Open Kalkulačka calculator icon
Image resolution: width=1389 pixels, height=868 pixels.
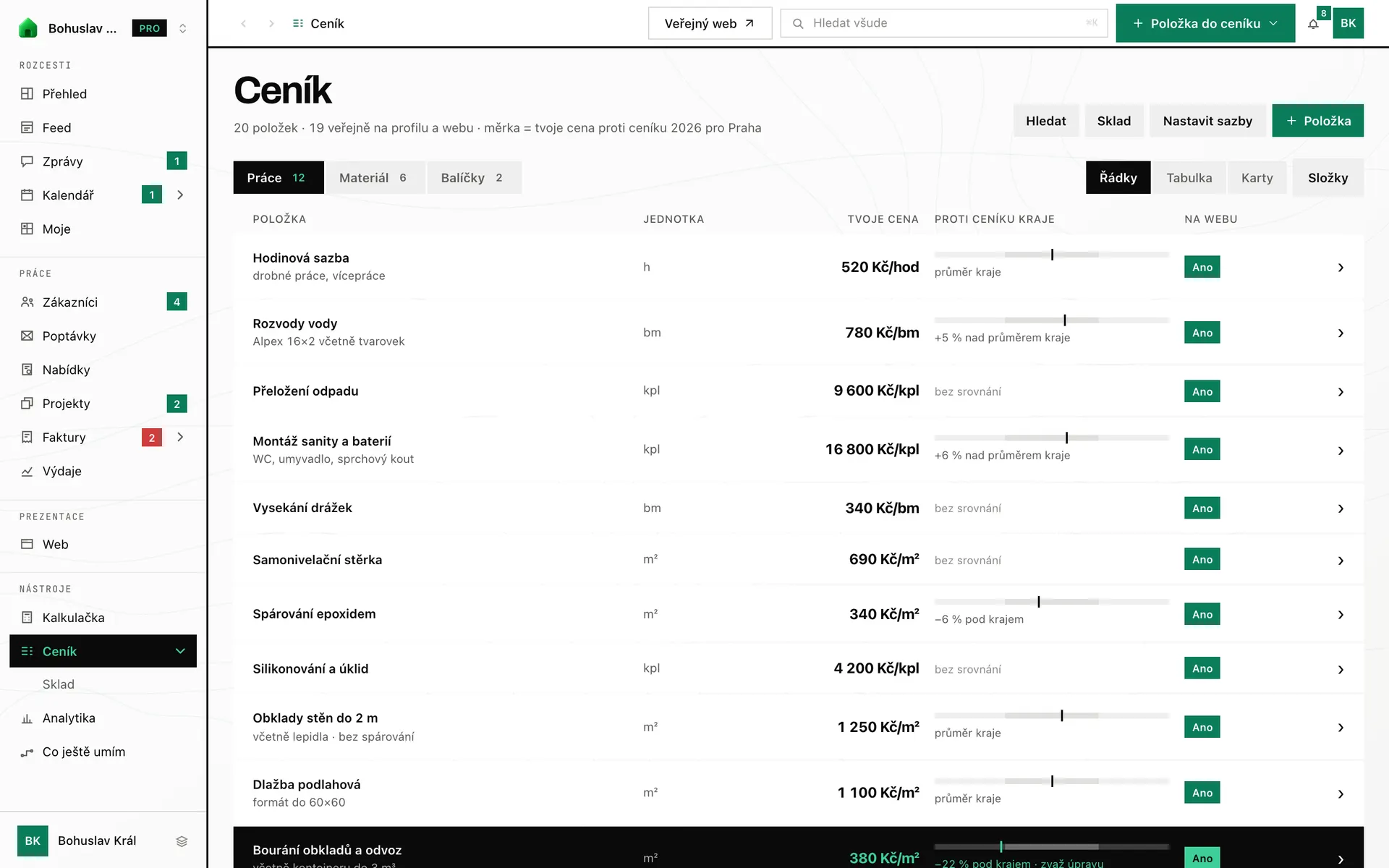click(x=27, y=617)
